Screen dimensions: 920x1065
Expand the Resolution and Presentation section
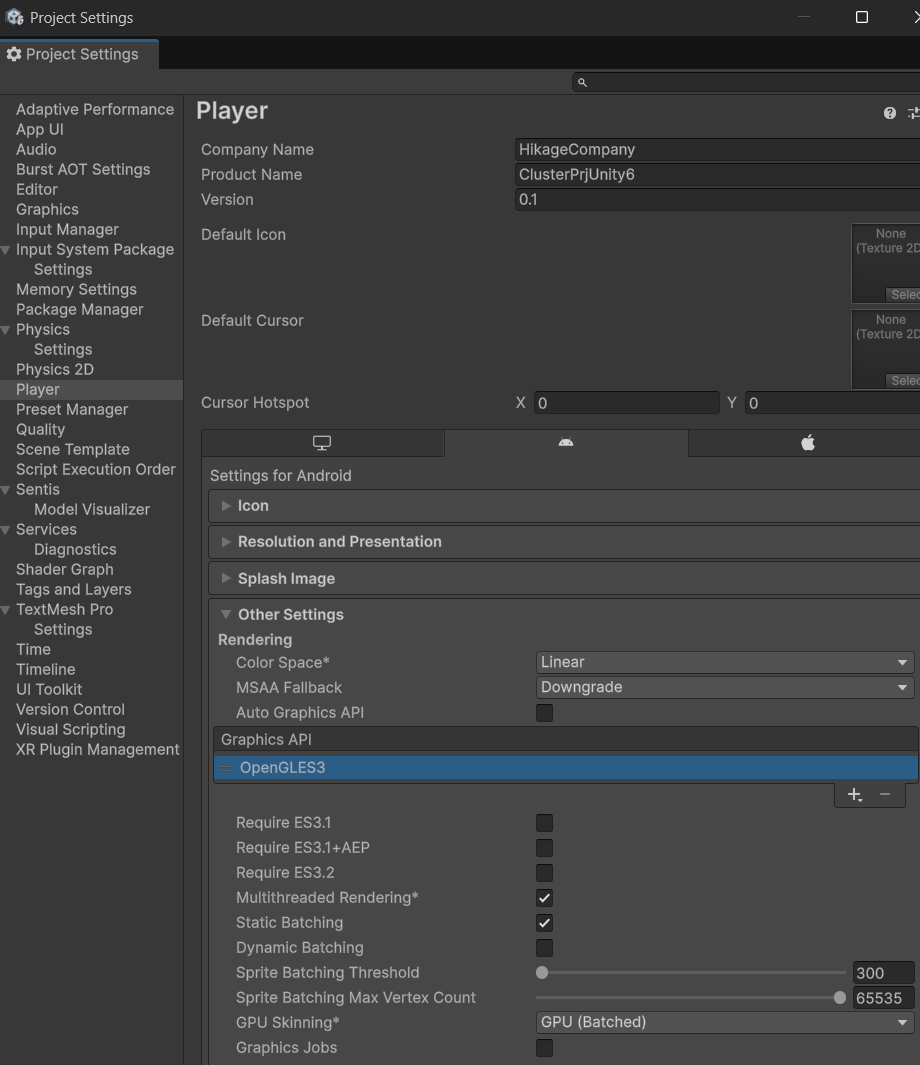tap(339, 542)
